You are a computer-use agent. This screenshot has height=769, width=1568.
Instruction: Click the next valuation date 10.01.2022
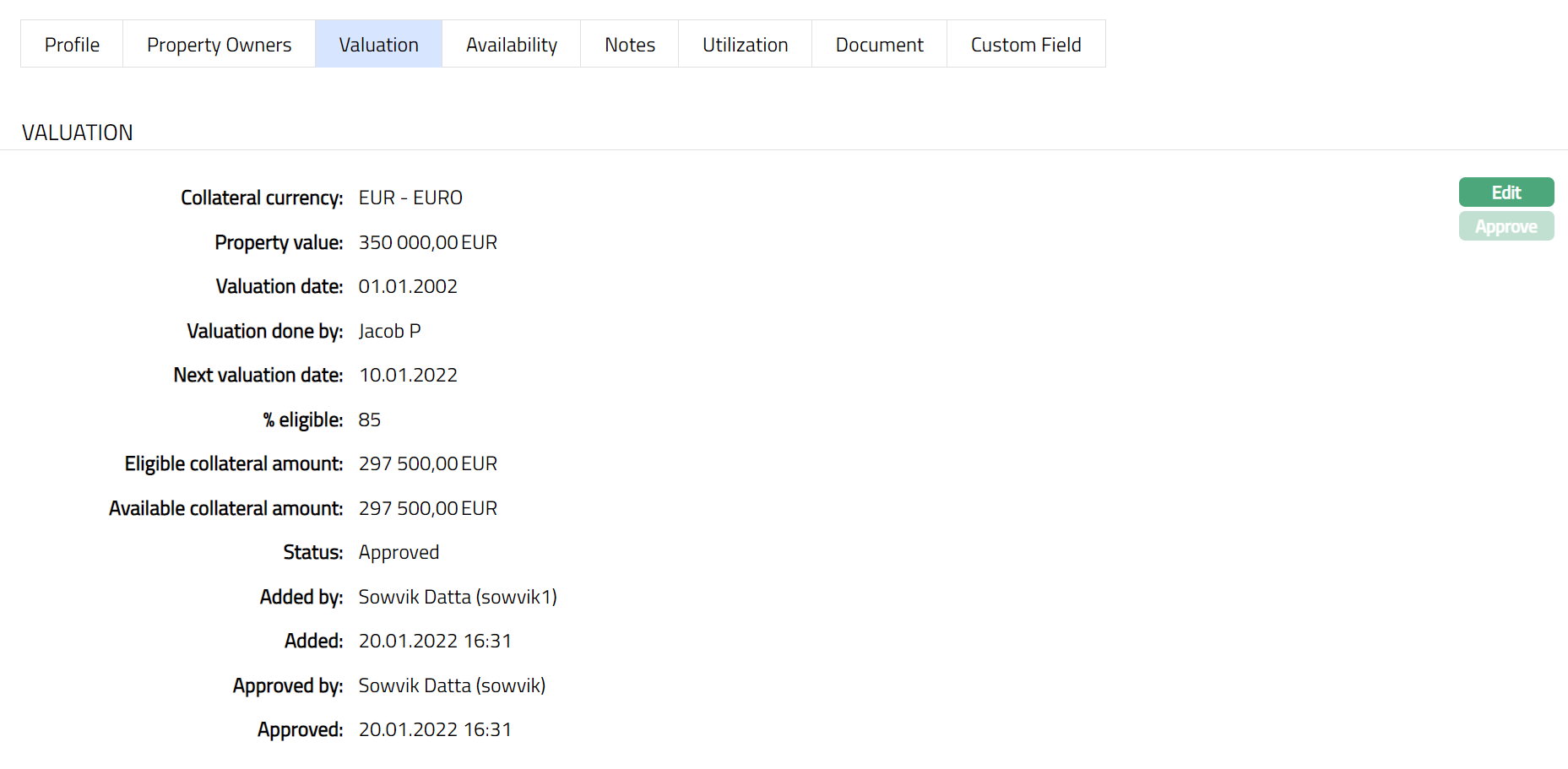[408, 375]
